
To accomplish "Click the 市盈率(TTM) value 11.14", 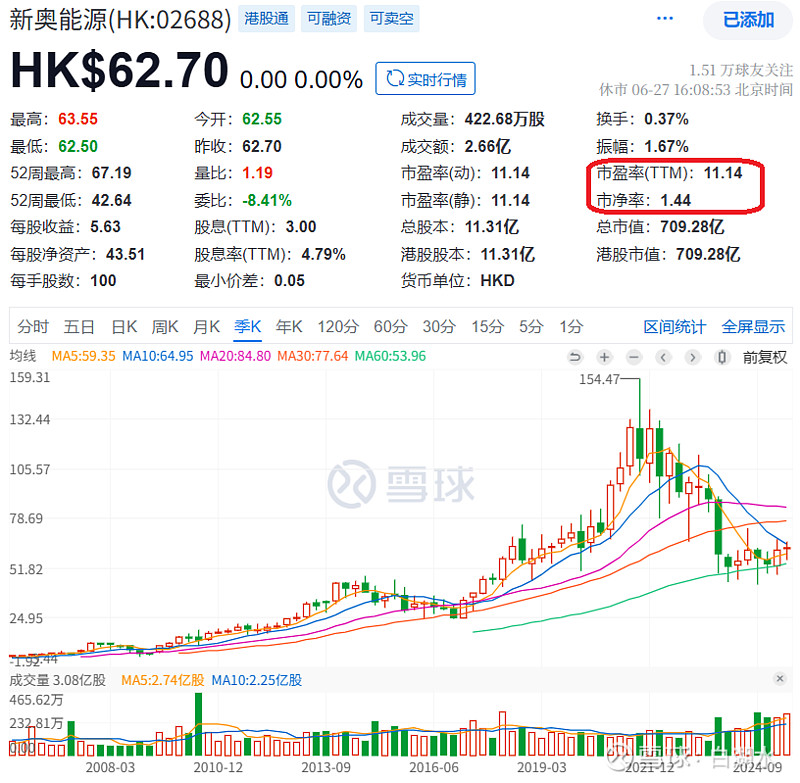I will 723,173.
